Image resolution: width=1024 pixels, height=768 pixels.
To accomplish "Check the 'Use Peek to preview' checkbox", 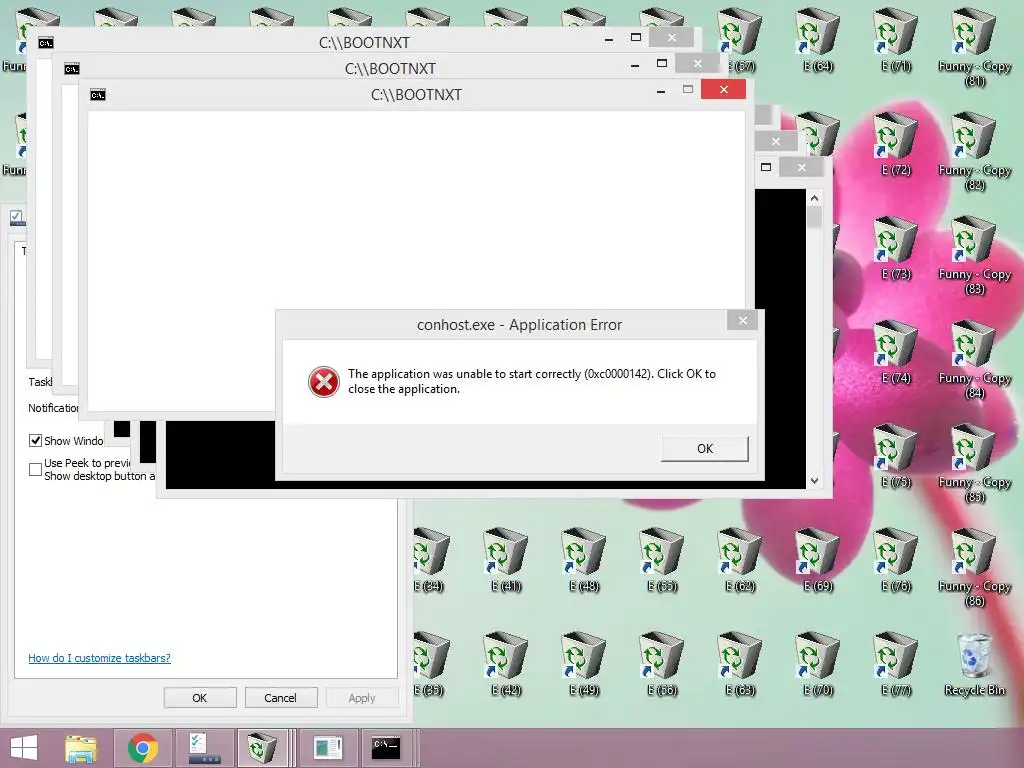I will click(x=35, y=469).
